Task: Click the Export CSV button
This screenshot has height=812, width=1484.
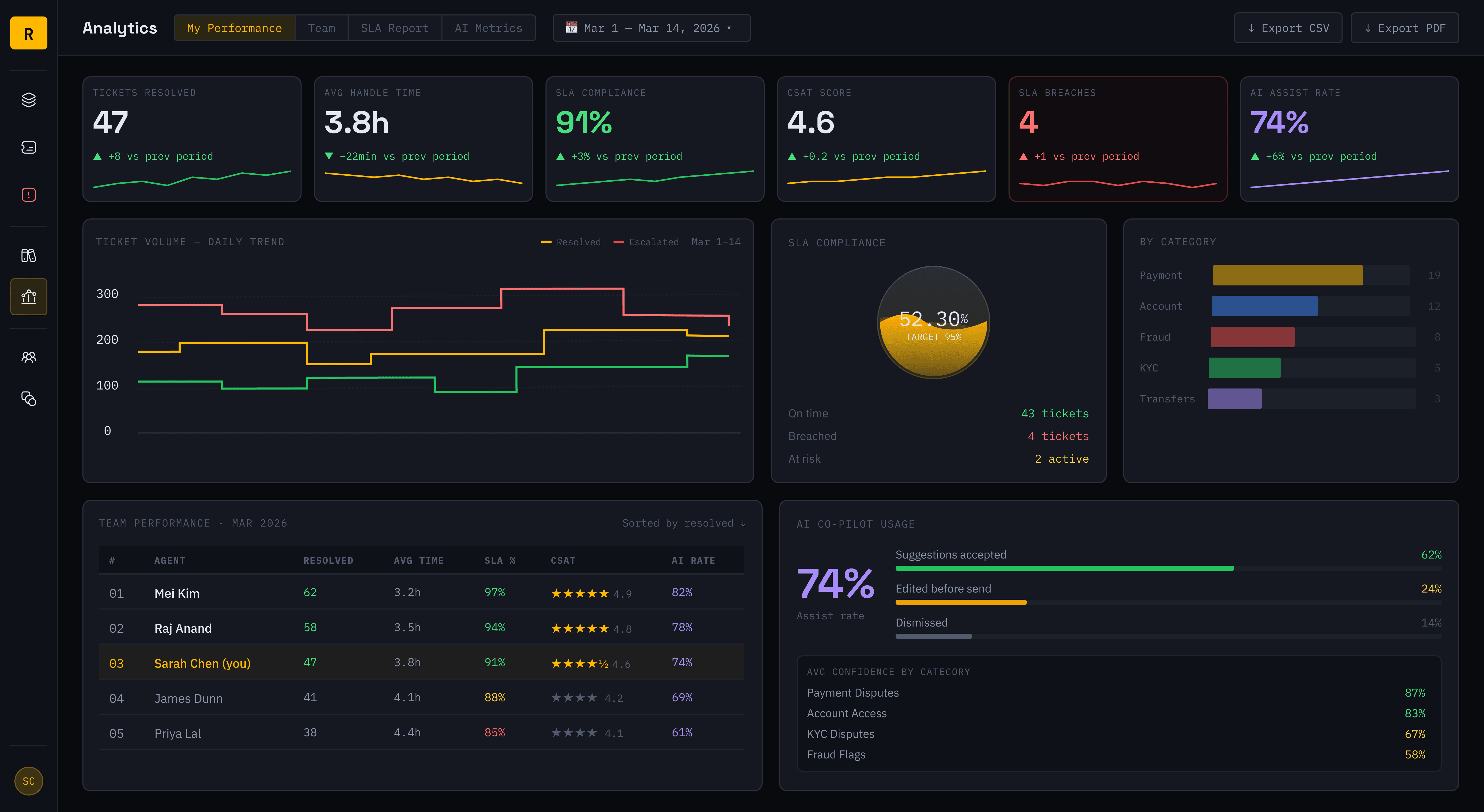Action: [x=1288, y=28]
